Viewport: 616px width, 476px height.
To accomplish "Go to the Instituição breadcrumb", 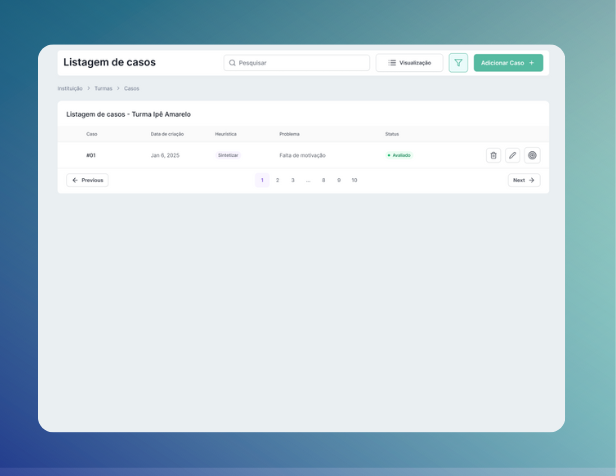I will point(70,88).
